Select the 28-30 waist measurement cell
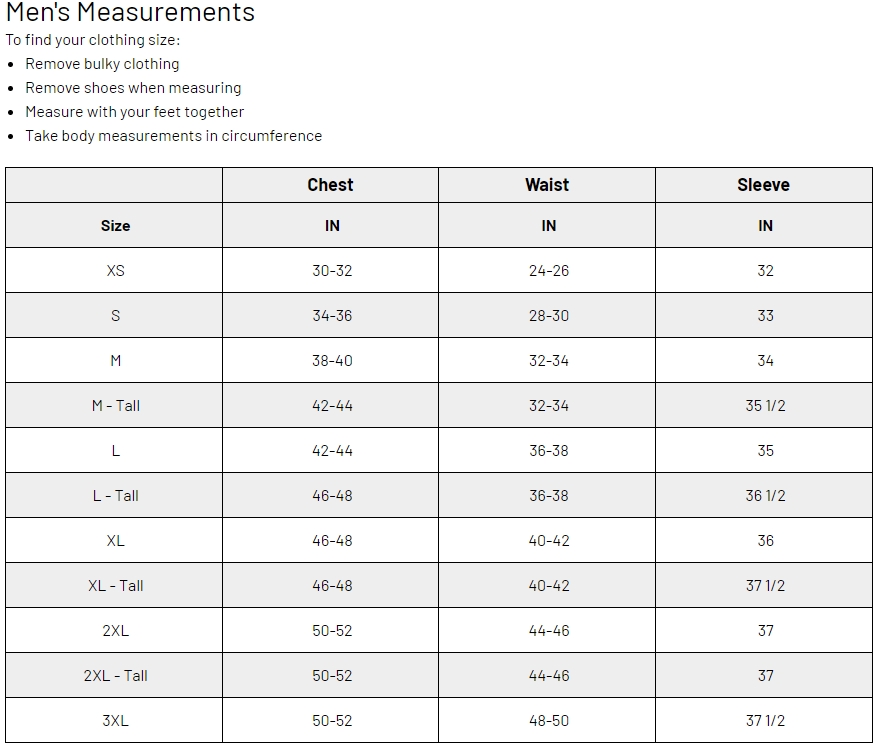This screenshot has height=750, width=879. coord(548,316)
